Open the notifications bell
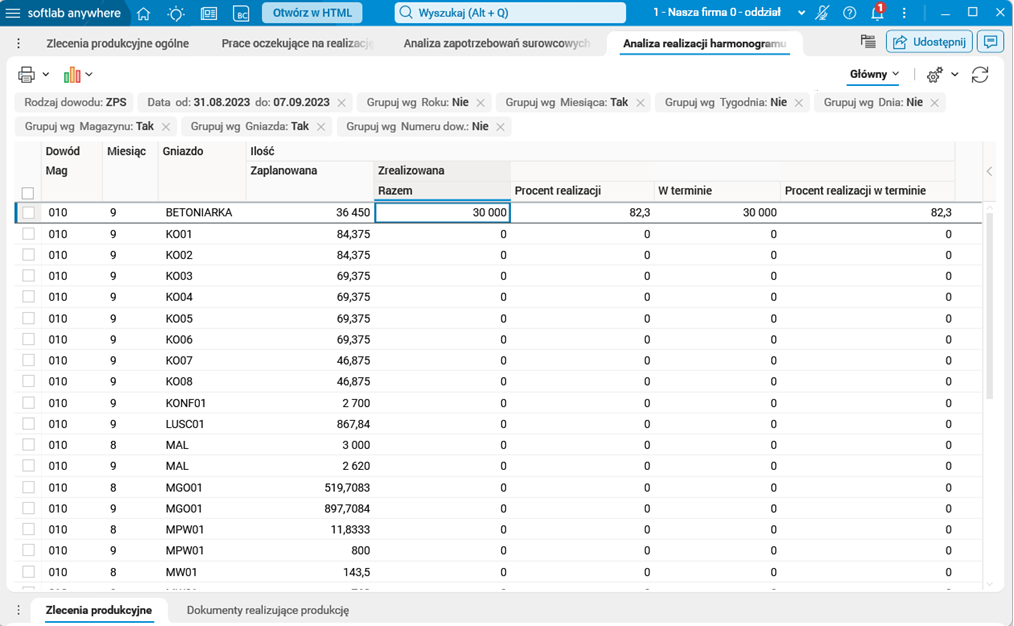The width and height of the screenshot is (1014, 626). tap(877, 13)
